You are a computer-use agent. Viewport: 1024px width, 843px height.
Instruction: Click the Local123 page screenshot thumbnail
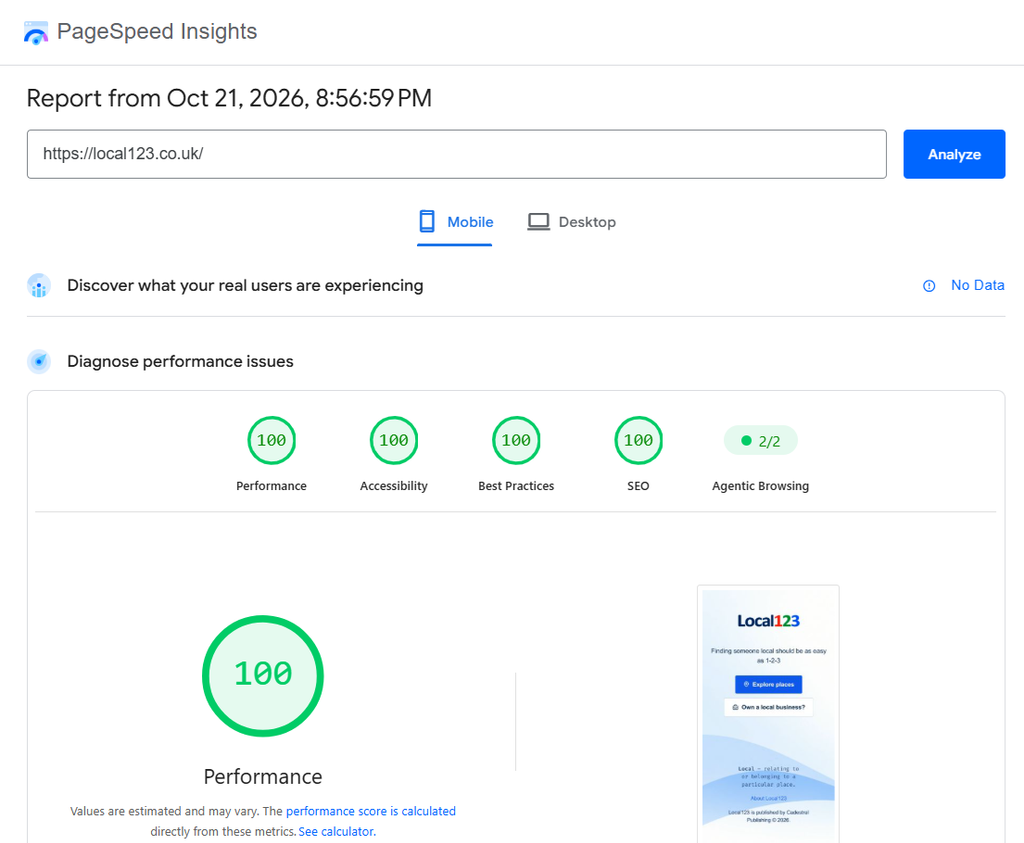[768, 714]
